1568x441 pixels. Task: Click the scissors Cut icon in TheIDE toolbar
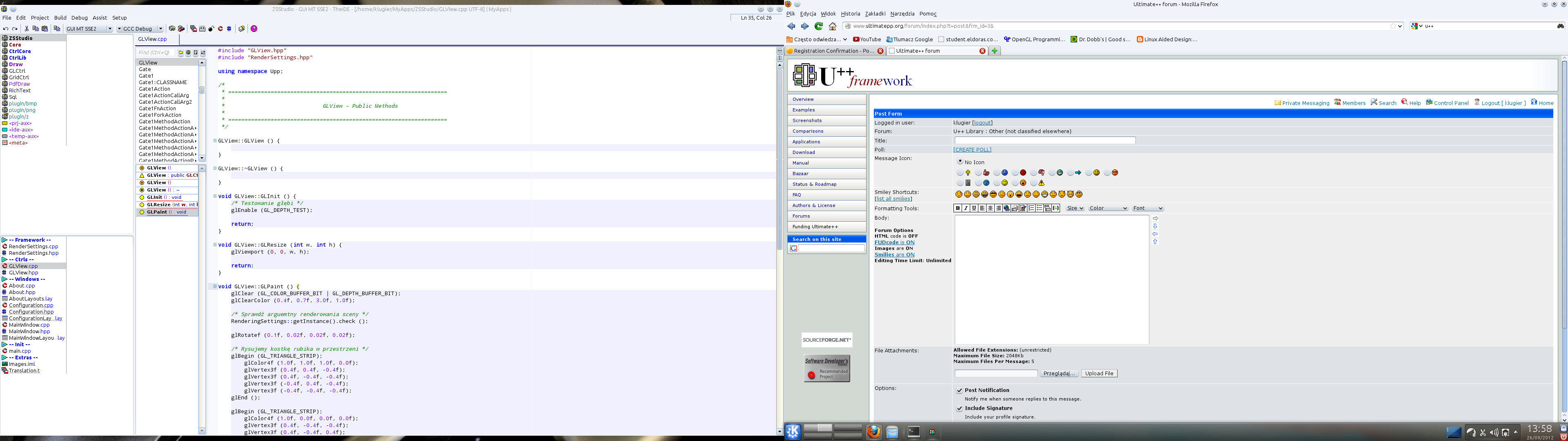coord(26,29)
